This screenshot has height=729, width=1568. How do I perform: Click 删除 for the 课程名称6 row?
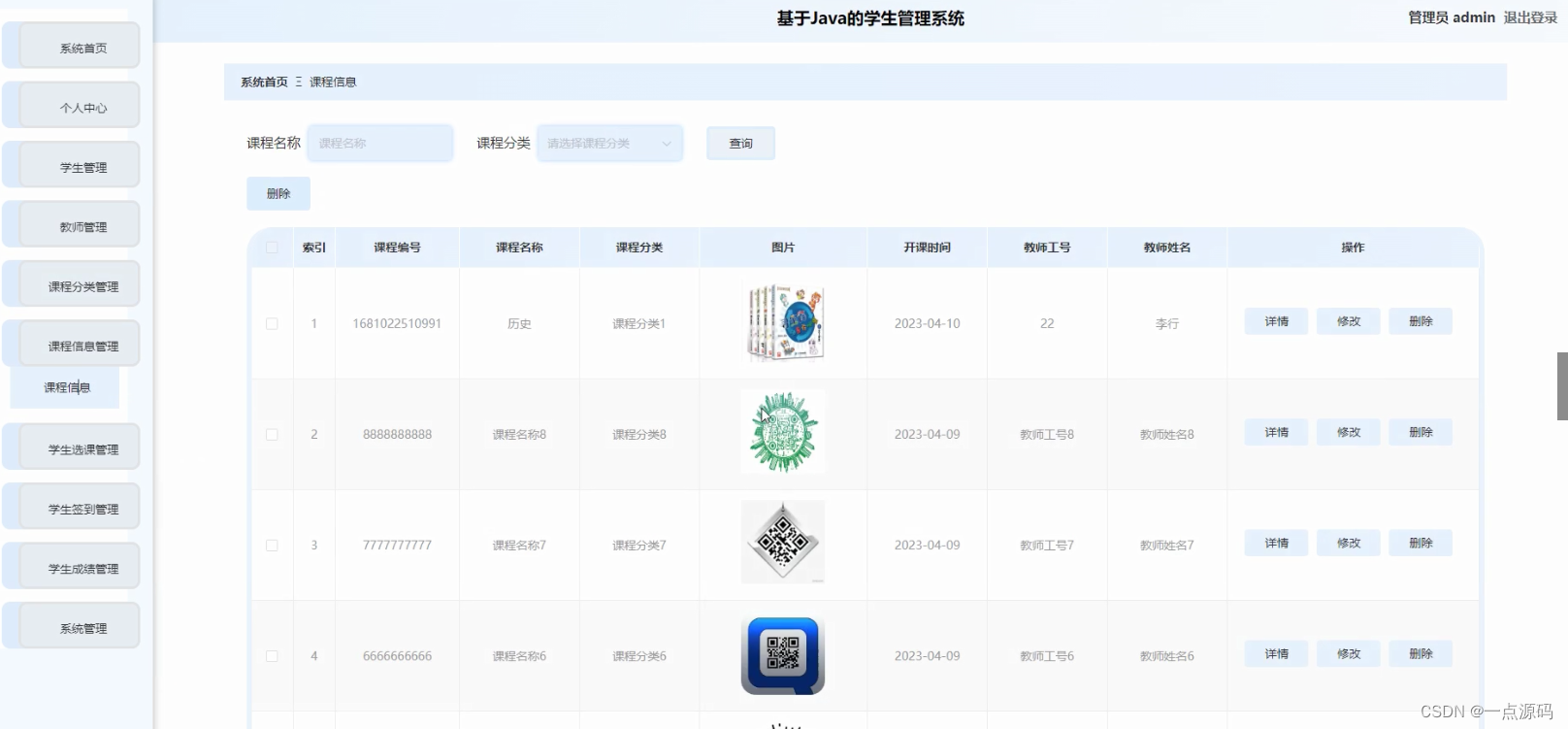pyautogui.click(x=1421, y=653)
